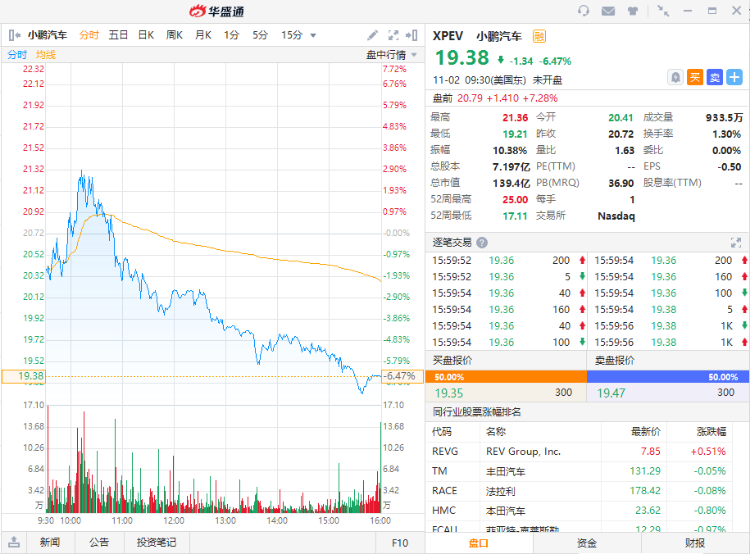Click the pre-market 20.79 quote

click(470, 98)
